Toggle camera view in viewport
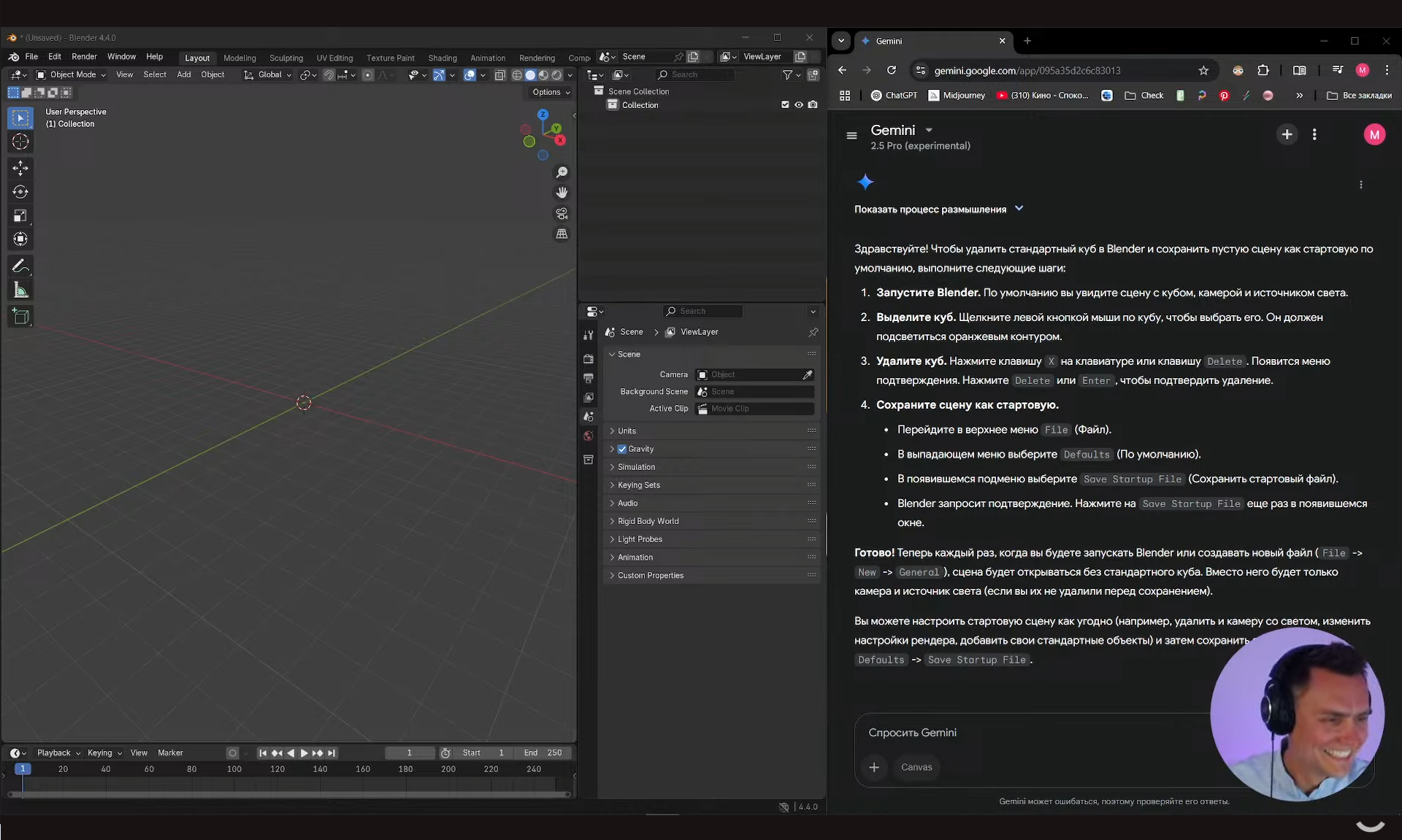Image resolution: width=1402 pixels, height=840 pixels. point(562,213)
